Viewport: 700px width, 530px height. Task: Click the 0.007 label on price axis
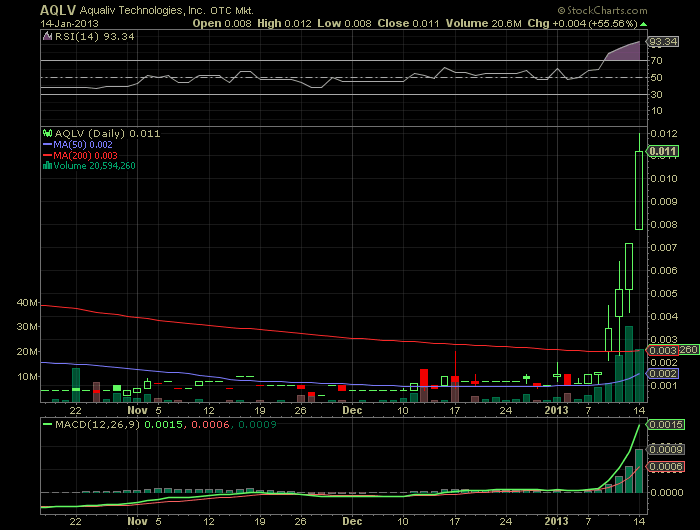(x=664, y=247)
